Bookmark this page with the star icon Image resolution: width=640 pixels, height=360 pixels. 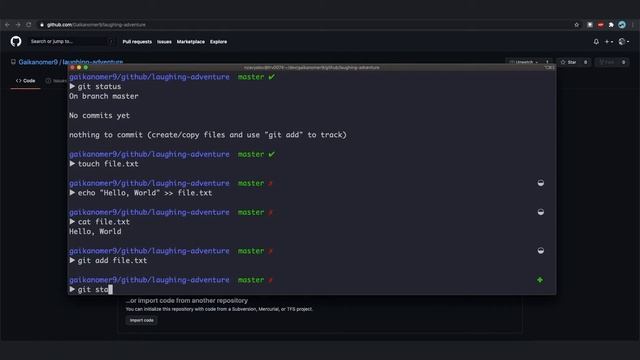click(x=576, y=25)
